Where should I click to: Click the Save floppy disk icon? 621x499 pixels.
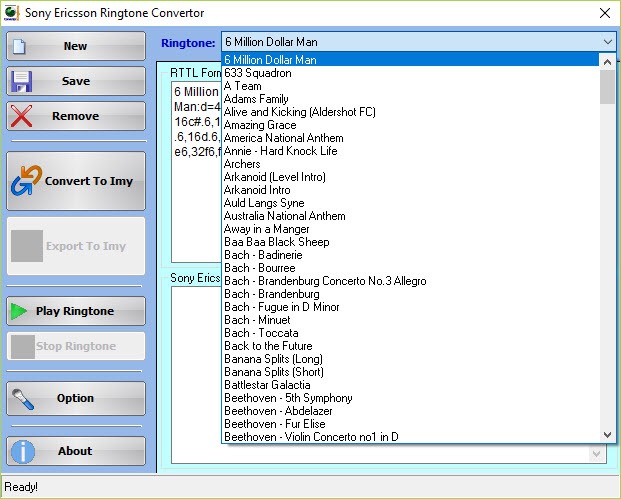pyautogui.click(x=21, y=81)
